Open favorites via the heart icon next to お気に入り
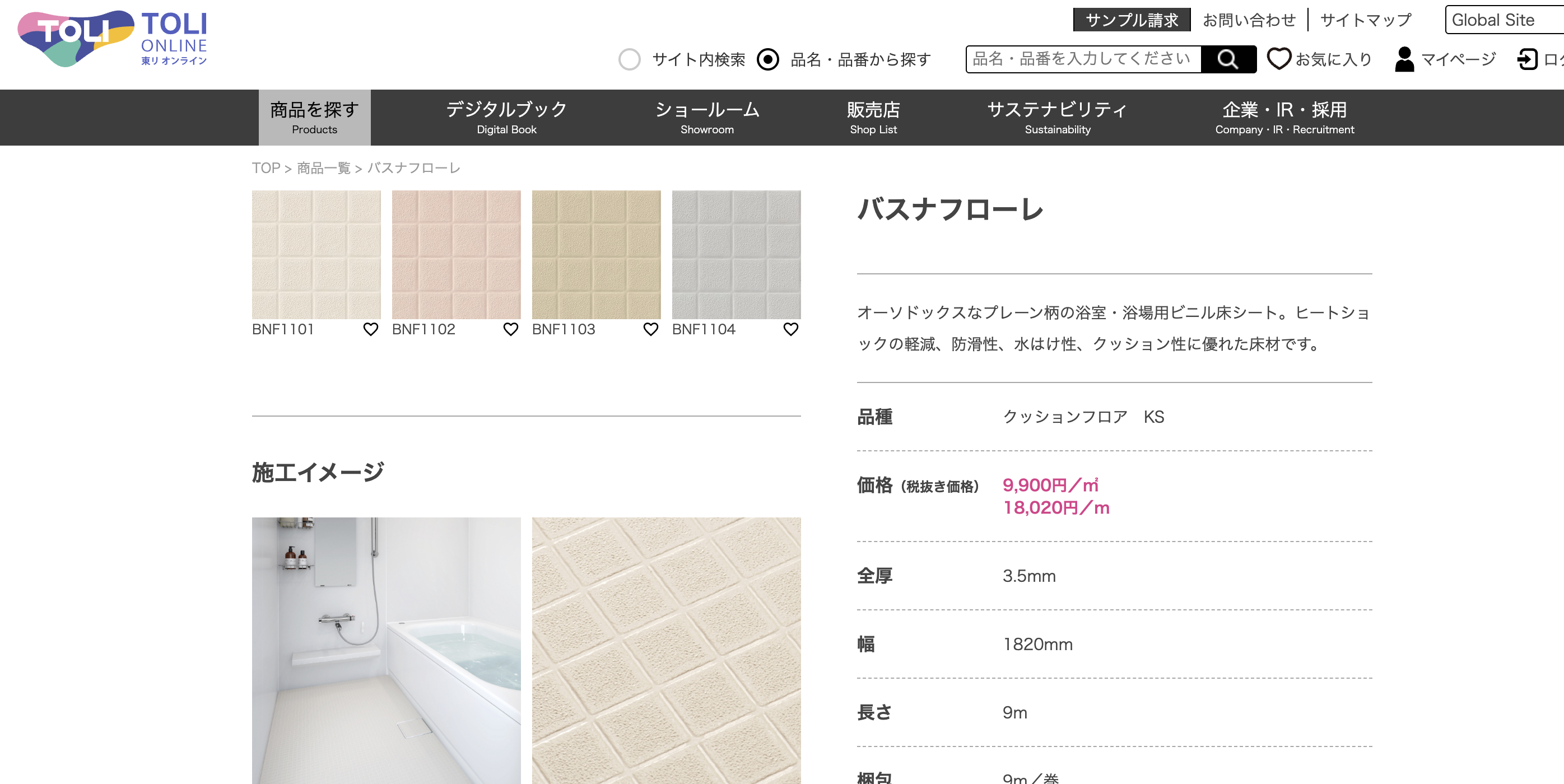This screenshot has height=784, width=1564. click(x=1279, y=59)
